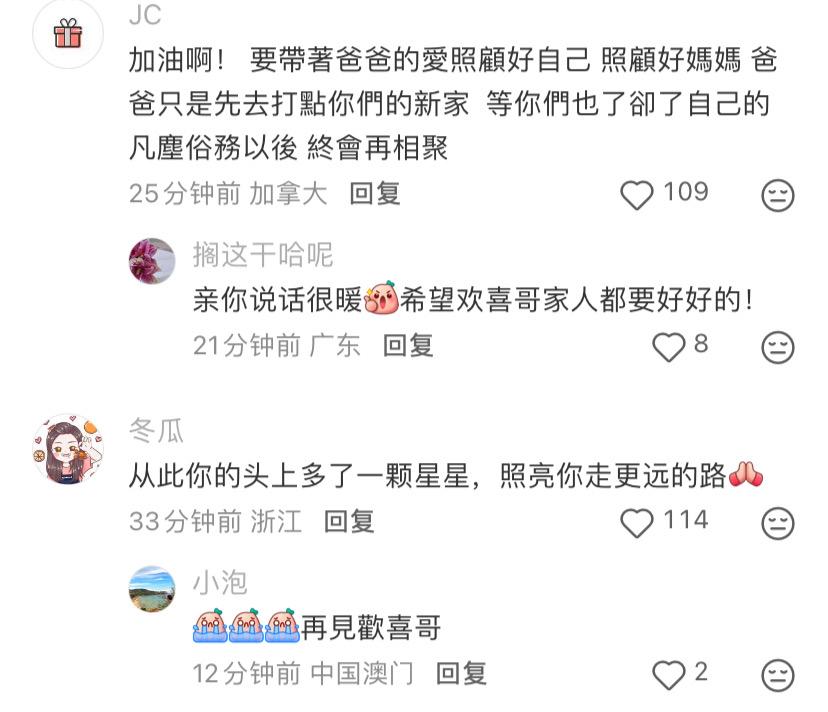Screen dimensions: 828x712
Task: Tap the dislike face on JC's comment
Action: coord(777,195)
